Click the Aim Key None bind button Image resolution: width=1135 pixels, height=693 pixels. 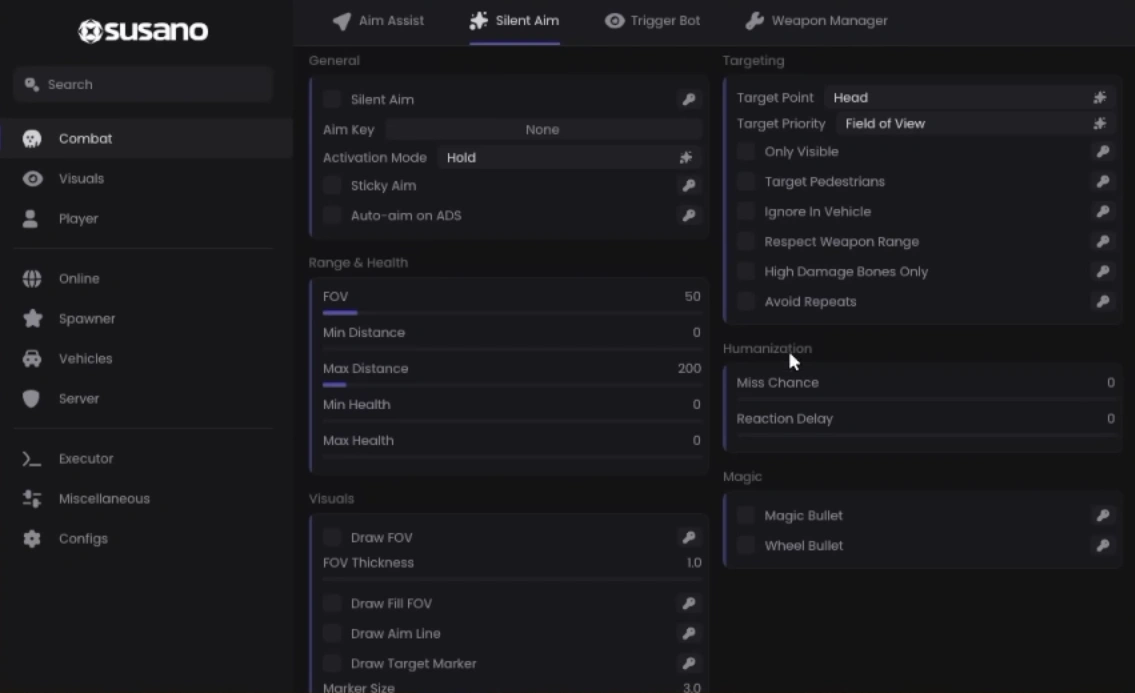543,130
